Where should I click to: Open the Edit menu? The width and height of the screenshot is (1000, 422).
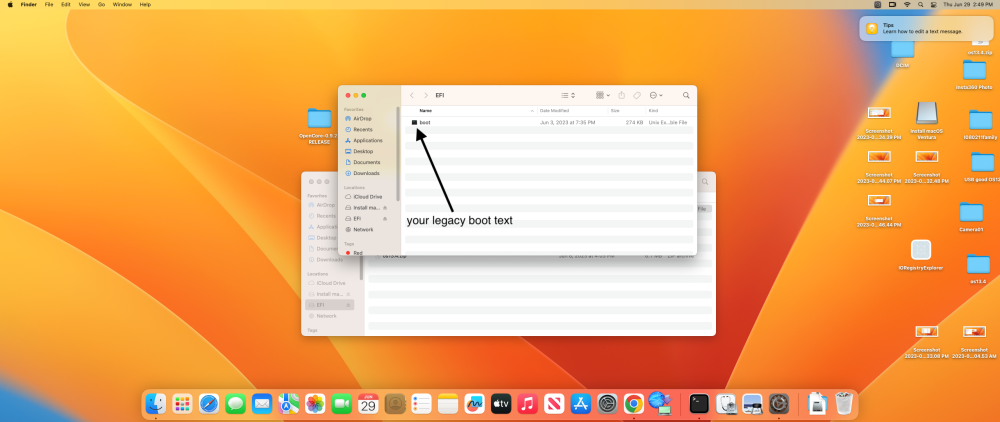(66, 4)
